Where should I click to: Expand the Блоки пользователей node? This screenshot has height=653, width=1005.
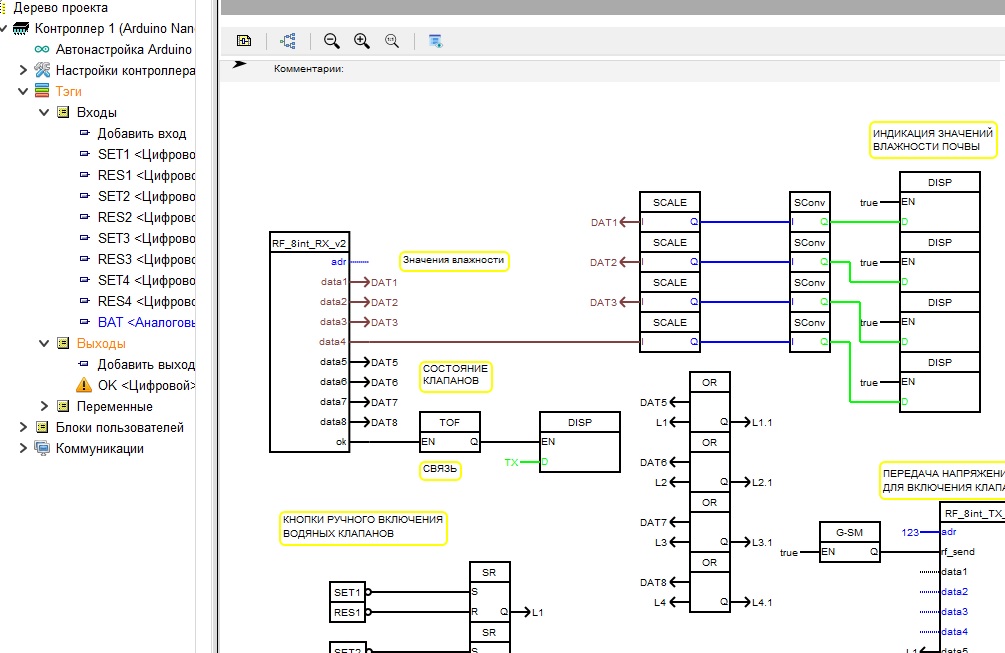[x=24, y=427]
